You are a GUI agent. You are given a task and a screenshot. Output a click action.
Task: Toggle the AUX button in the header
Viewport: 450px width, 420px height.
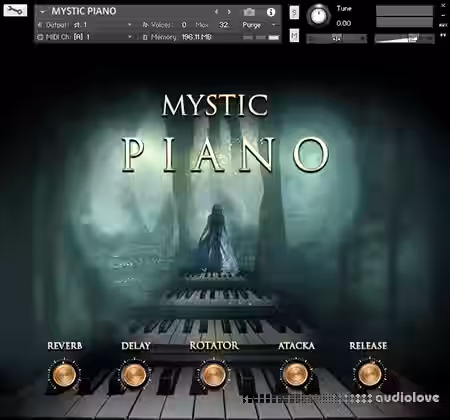point(443,25)
